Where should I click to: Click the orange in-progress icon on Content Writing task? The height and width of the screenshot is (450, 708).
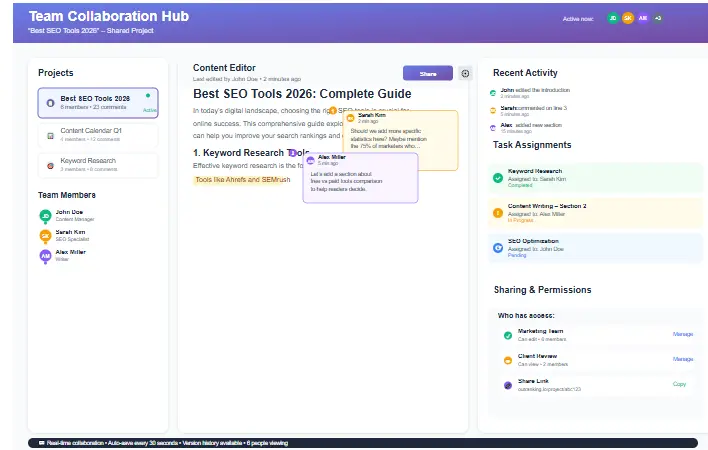(498, 213)
